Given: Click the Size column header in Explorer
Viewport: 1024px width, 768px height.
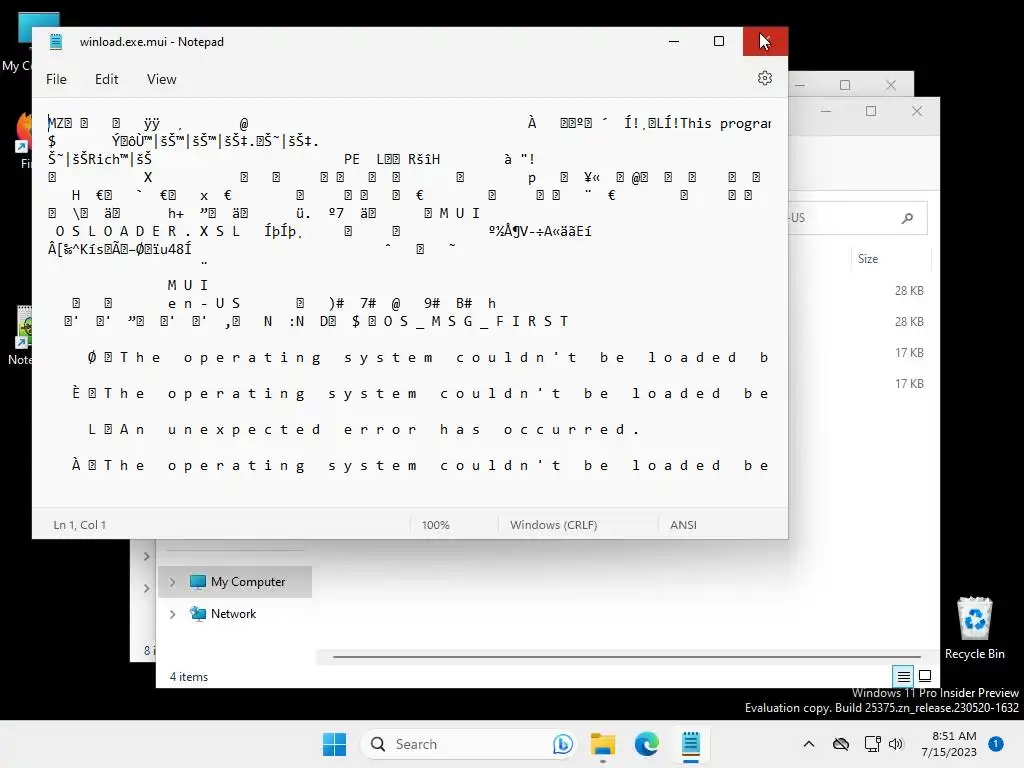Looking at the screenshot, I should (868, 259).
